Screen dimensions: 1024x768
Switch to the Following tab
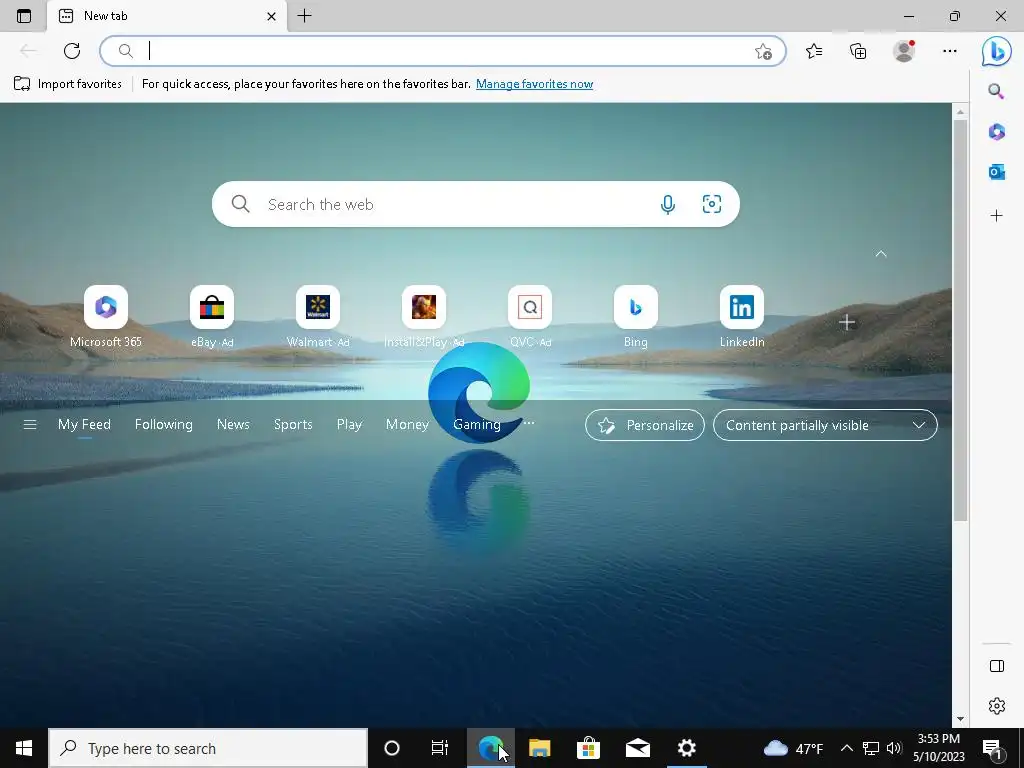pos(164,424)
